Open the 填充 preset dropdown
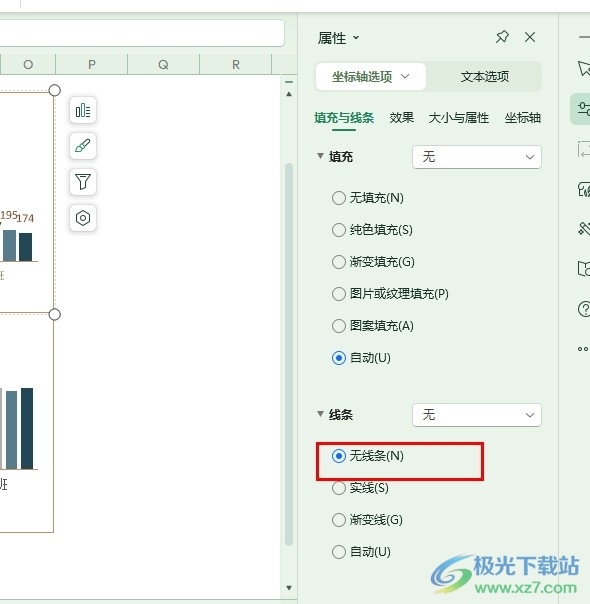This screenshot has height=604, width=590. coord(477,157)
